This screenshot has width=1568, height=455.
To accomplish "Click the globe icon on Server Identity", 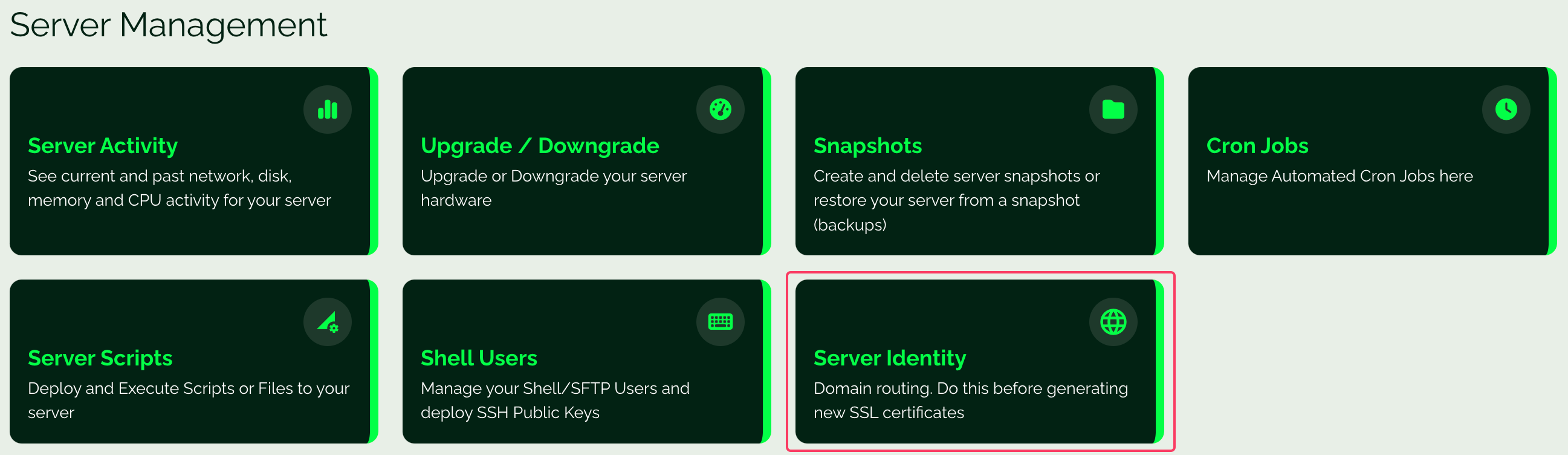I will tap(1113, 322).
